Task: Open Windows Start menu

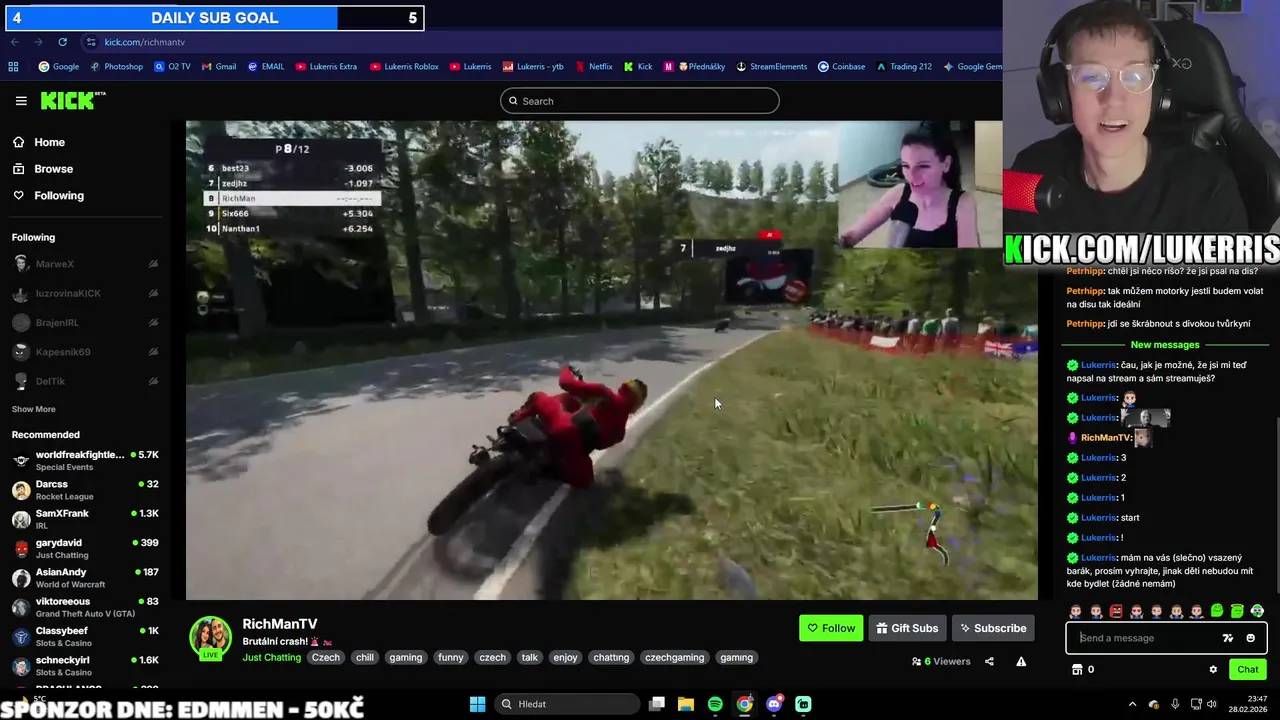Action: click(477, 704)
